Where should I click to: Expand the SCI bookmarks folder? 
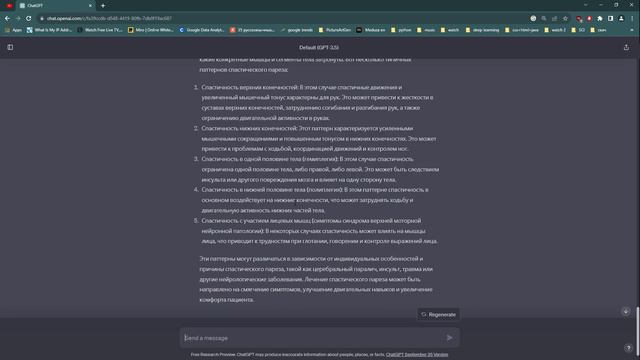point(578,30)
